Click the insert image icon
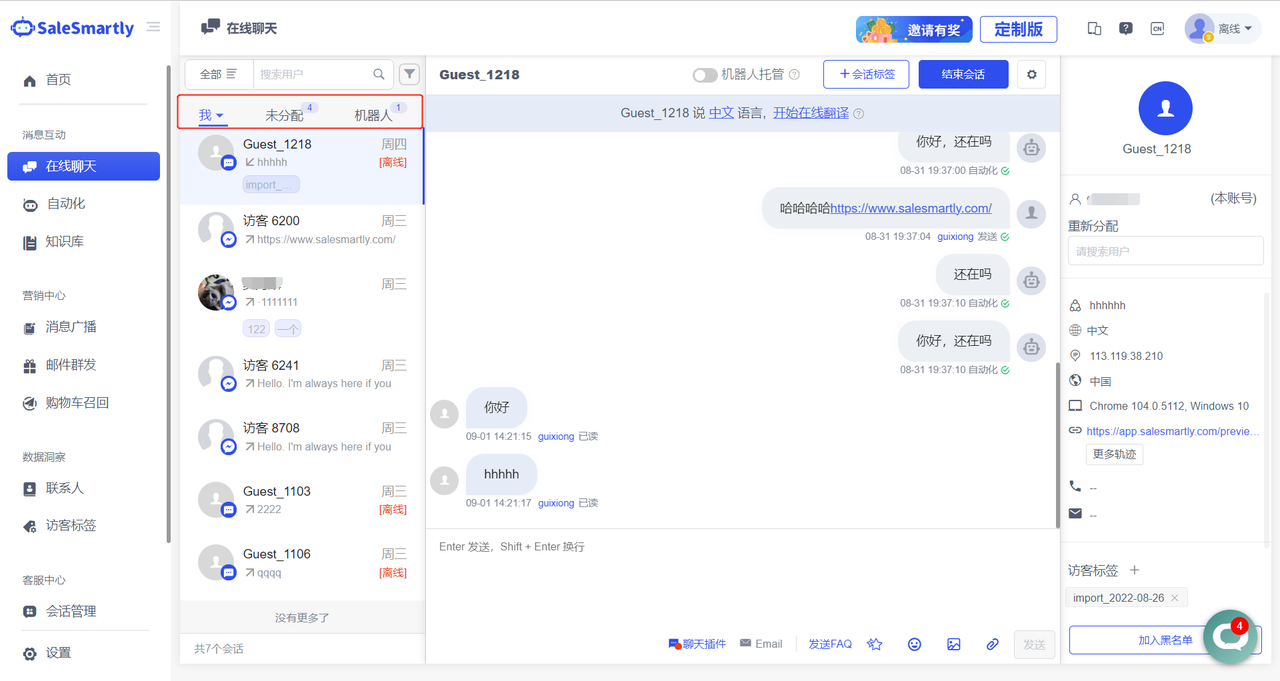 pos(953,644)
